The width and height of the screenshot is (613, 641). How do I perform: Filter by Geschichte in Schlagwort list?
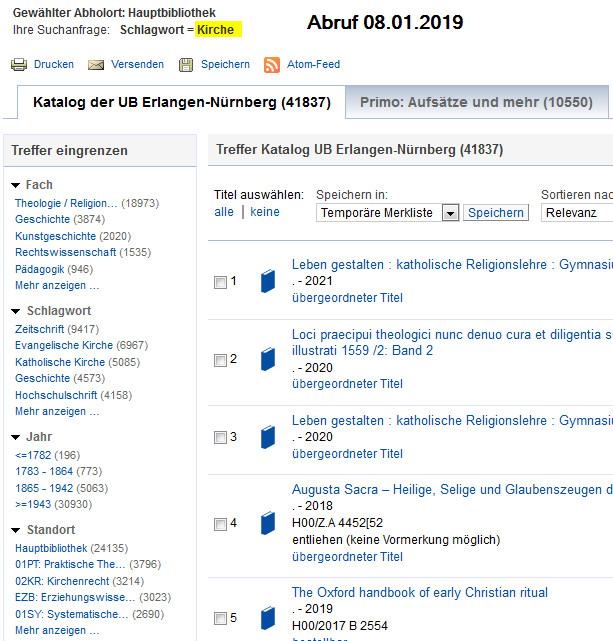tap(43, 378)
